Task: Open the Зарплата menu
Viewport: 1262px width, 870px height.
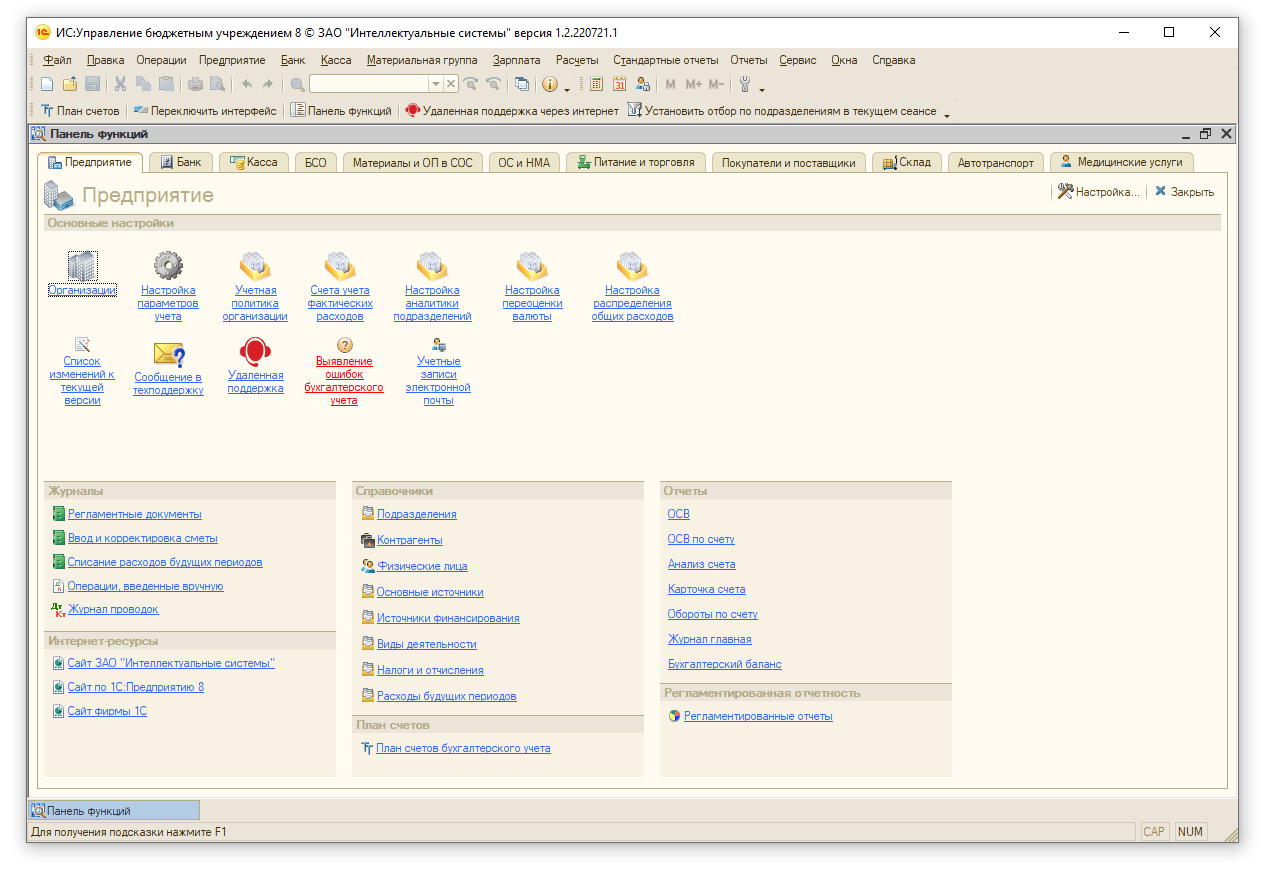Action: (516, 60)
